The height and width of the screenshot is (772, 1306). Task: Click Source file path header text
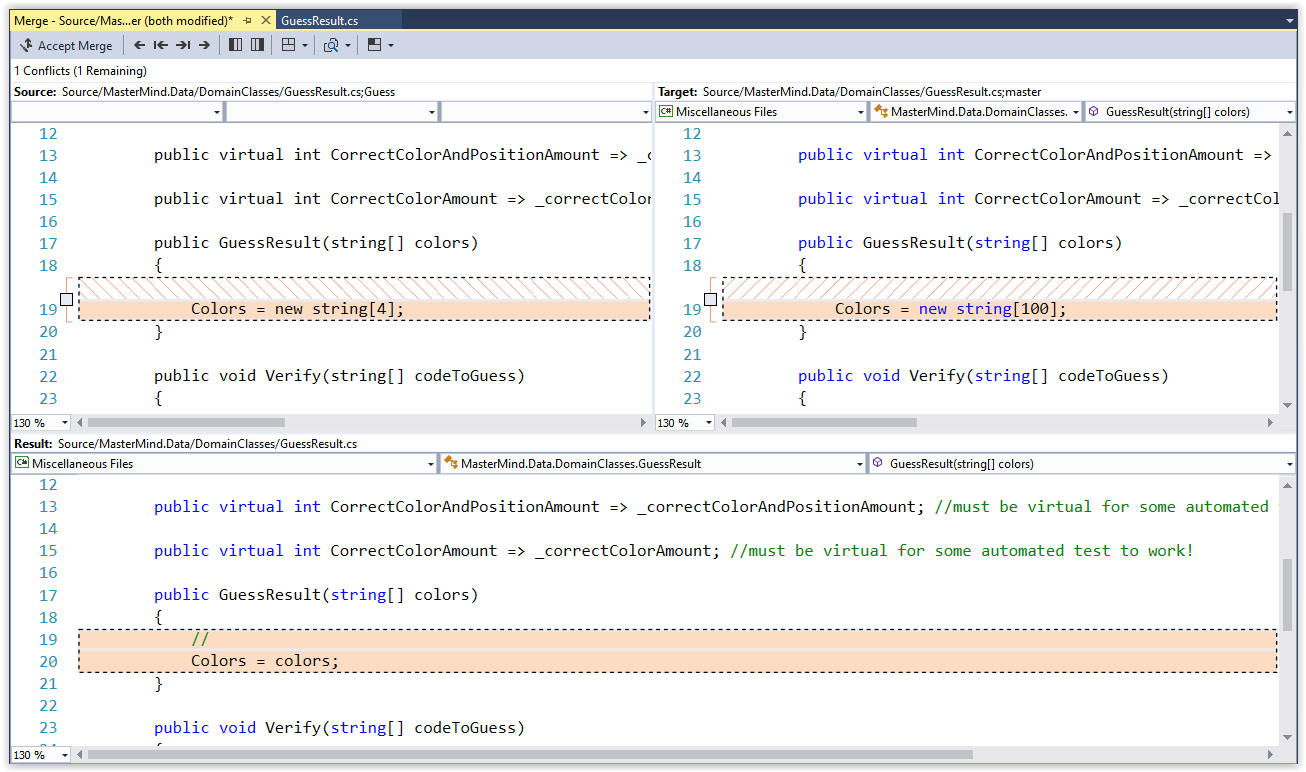pyautogui.click(x=229, y=92)
